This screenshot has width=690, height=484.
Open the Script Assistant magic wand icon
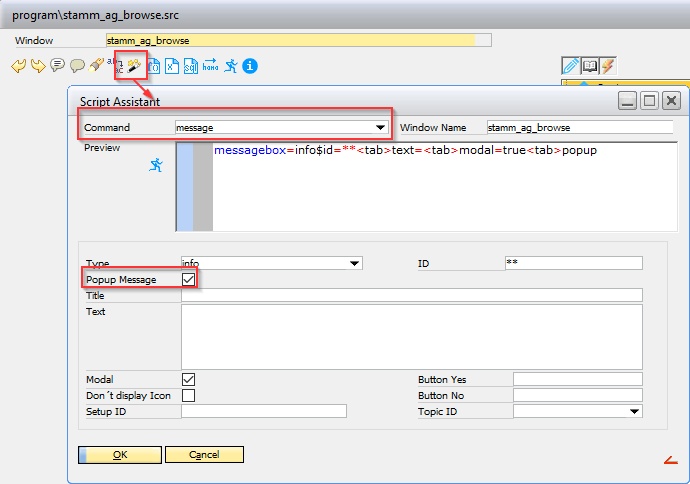click(x=133, y=66)
